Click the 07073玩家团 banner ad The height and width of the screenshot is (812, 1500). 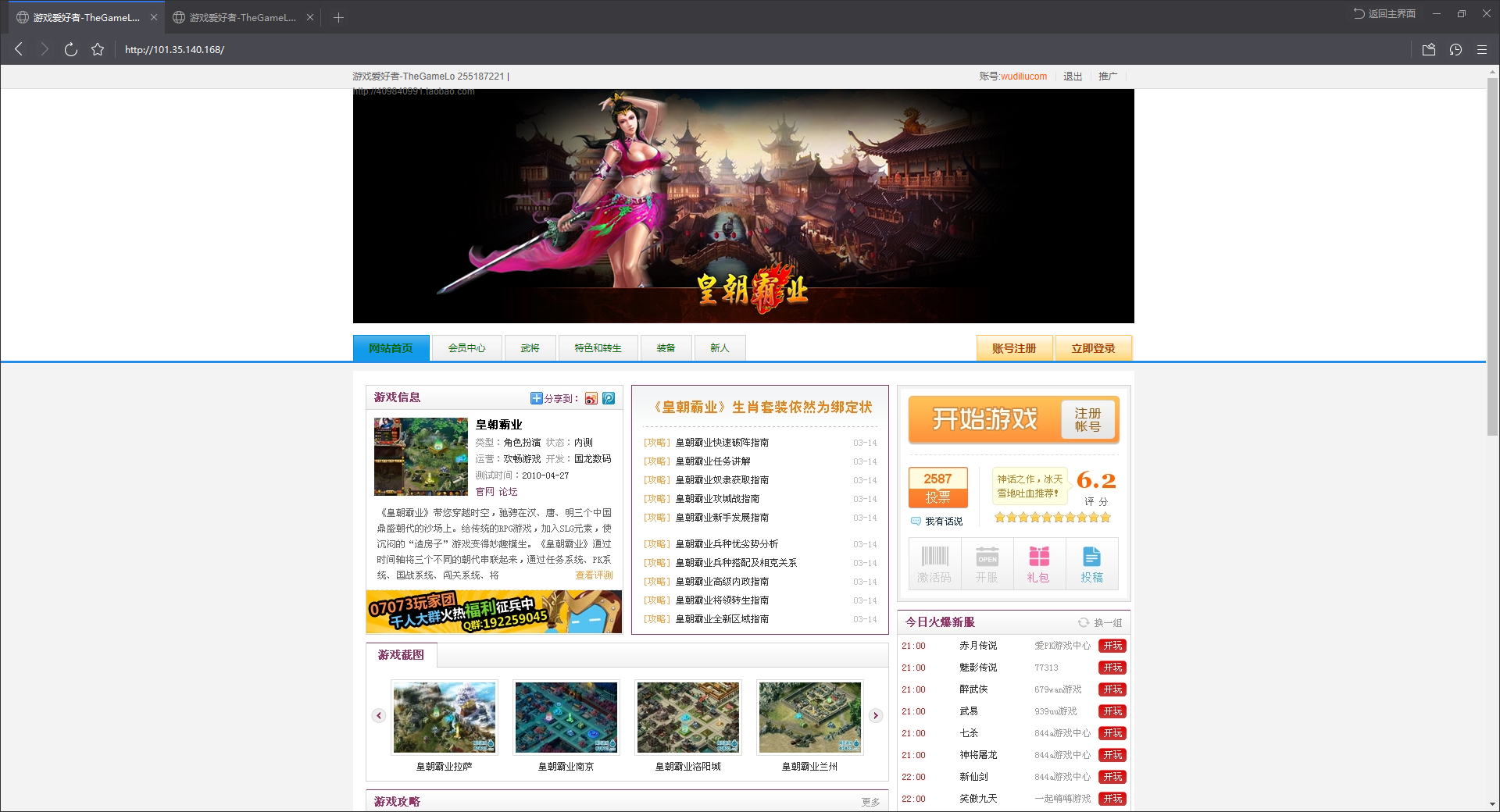click(x=494, y=611)
